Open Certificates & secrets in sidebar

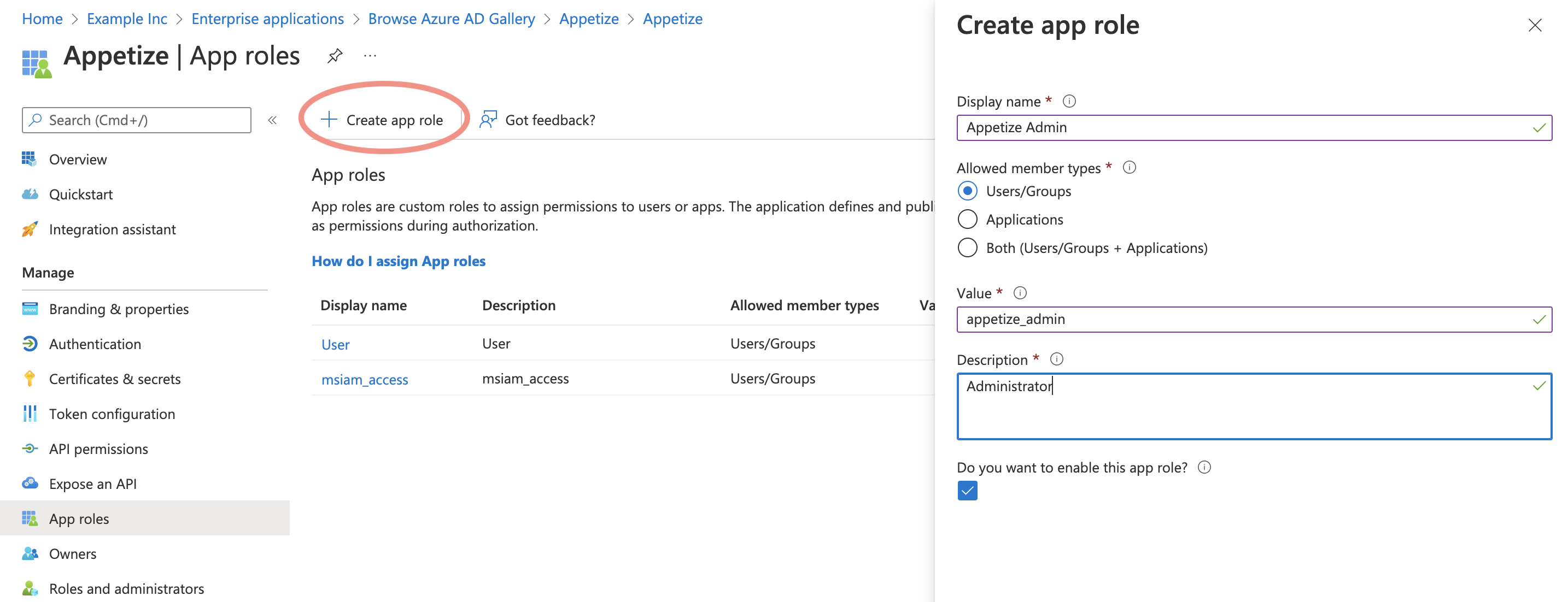coord(114,379)
